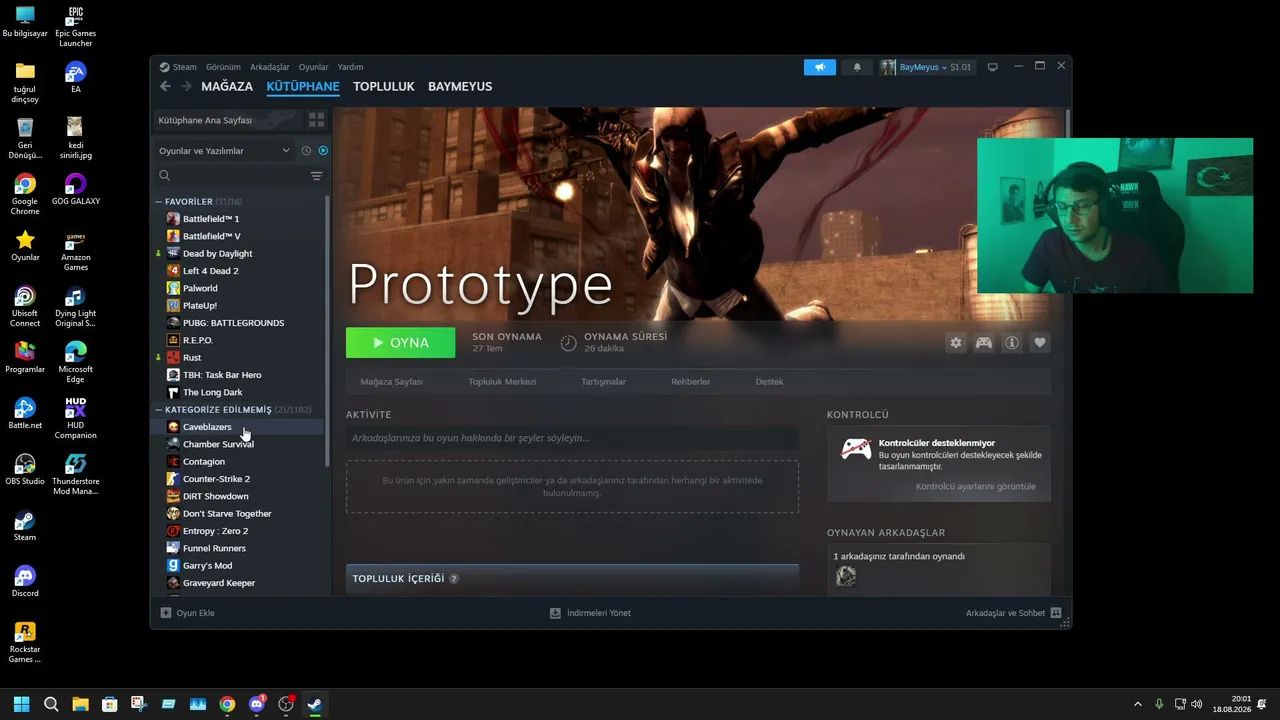Screen dimensions: 1280x720
Task: Click Kütüphane Ana Sayfası button
Action: [x=228, y=120]
